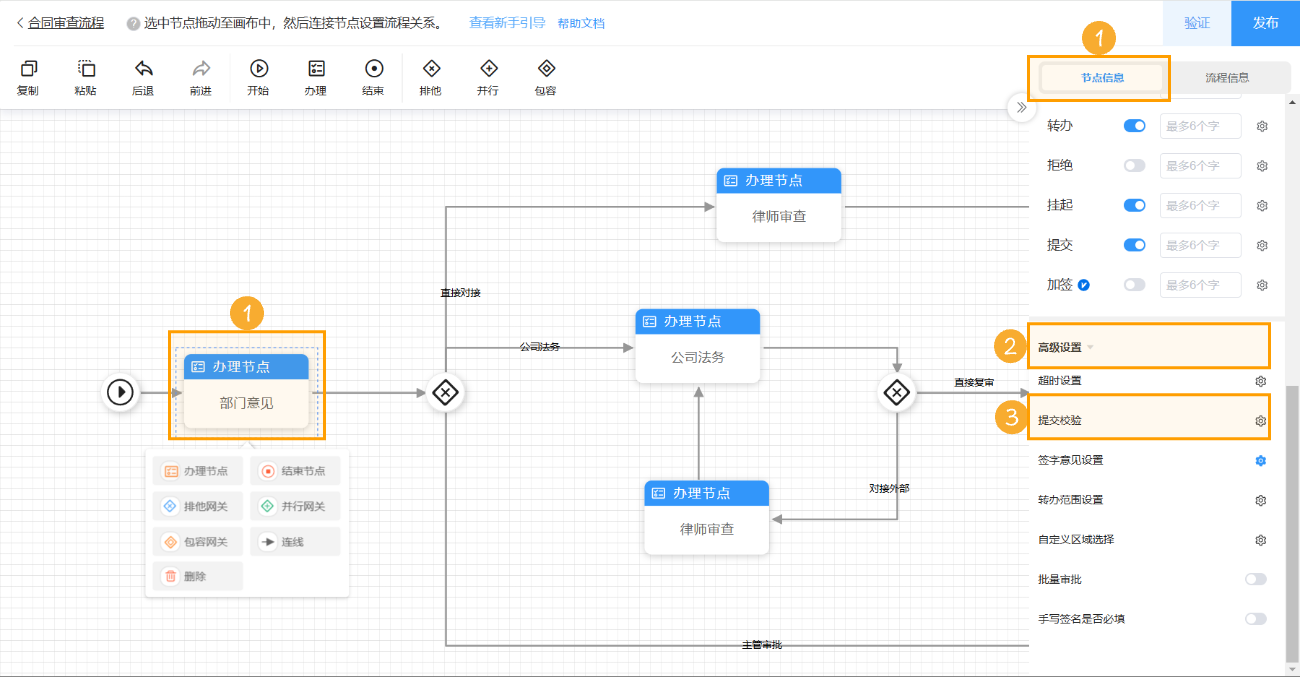Collapse the right panel with double-chevron
Image resolution: width=1300 pixels, height=677 pixels.
1021,107
